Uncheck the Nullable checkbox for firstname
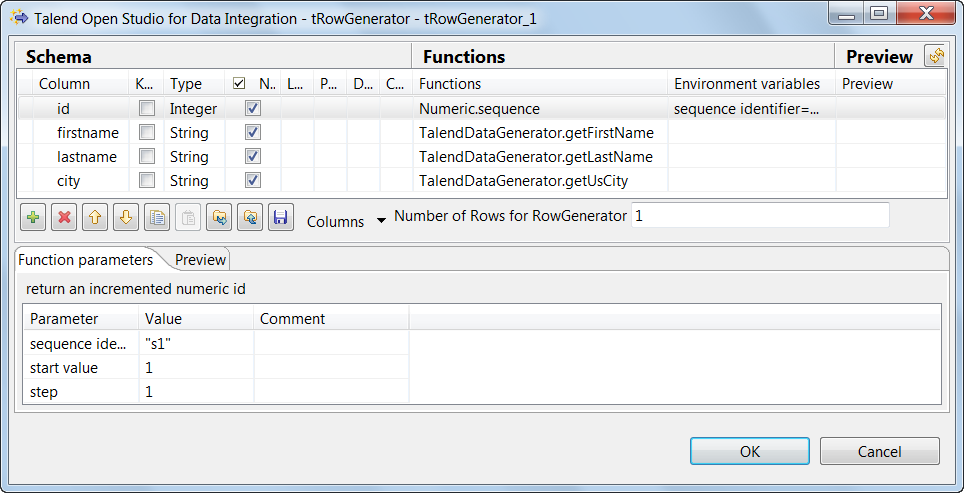The image size is (964, 493). [253, 132]
